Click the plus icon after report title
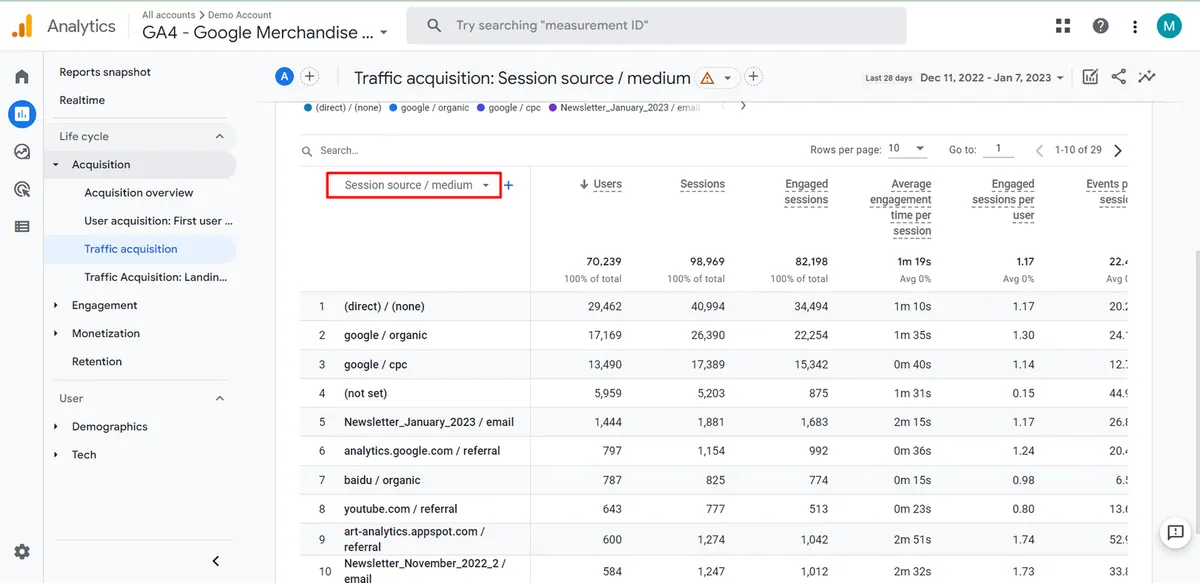This screenshot has height=583, width=1200. pos(754,77)
